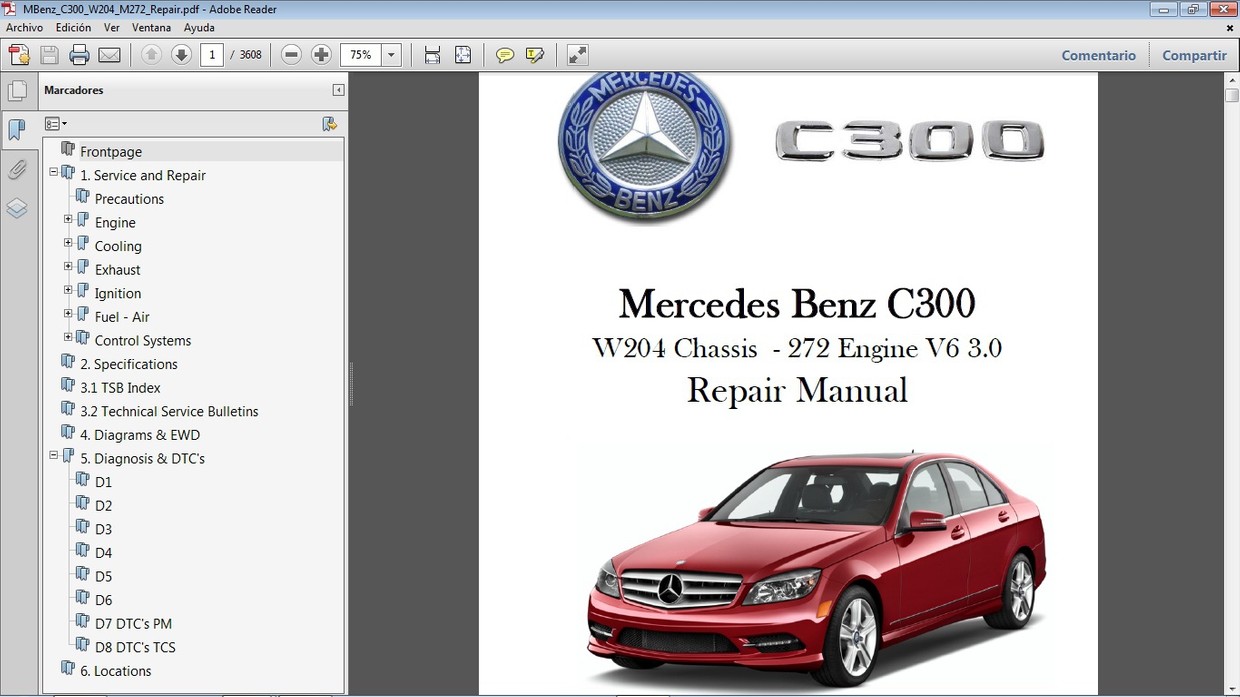Jump to the D5 bookmark
Image resolution: width=1240 pixels, height=697 pixels.
[103, 577]
